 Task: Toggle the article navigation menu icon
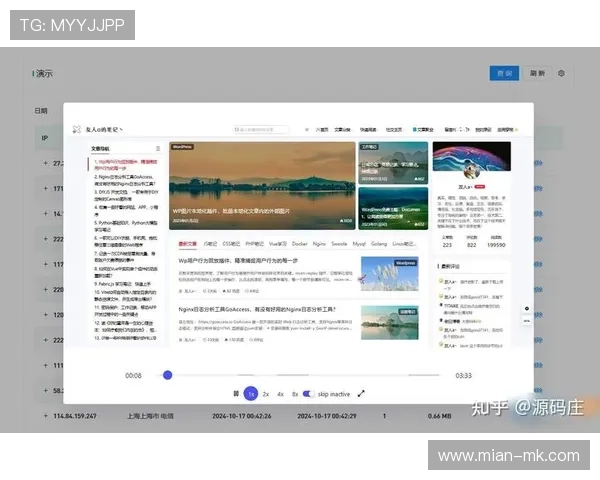(x=157, y=148)
